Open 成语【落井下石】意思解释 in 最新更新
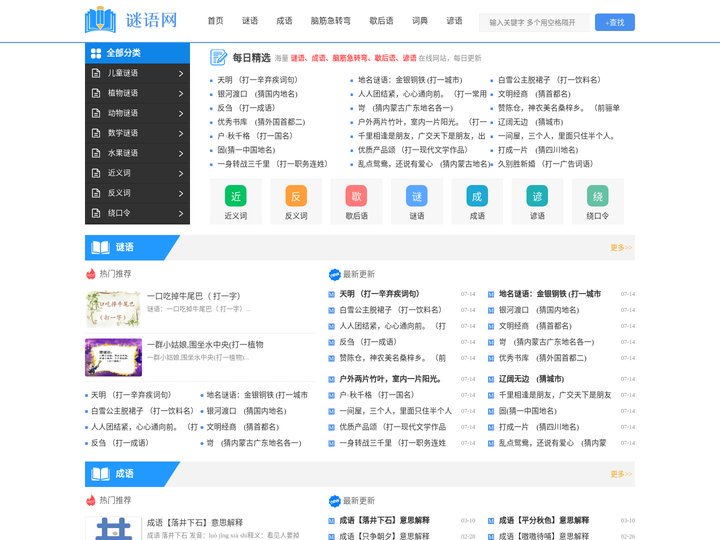 point(384,520)
